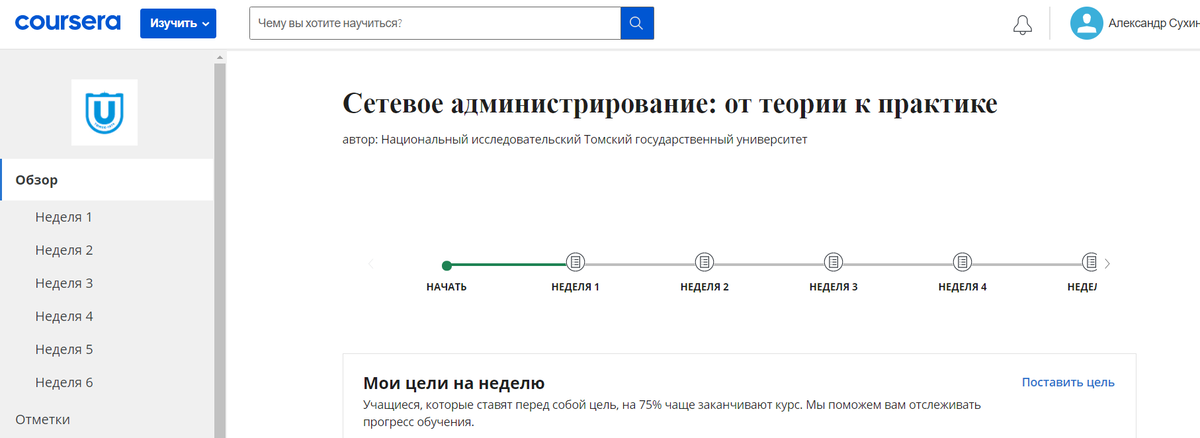
Task: Advance the week timeline with right chevron
Action: (1107, 264)
